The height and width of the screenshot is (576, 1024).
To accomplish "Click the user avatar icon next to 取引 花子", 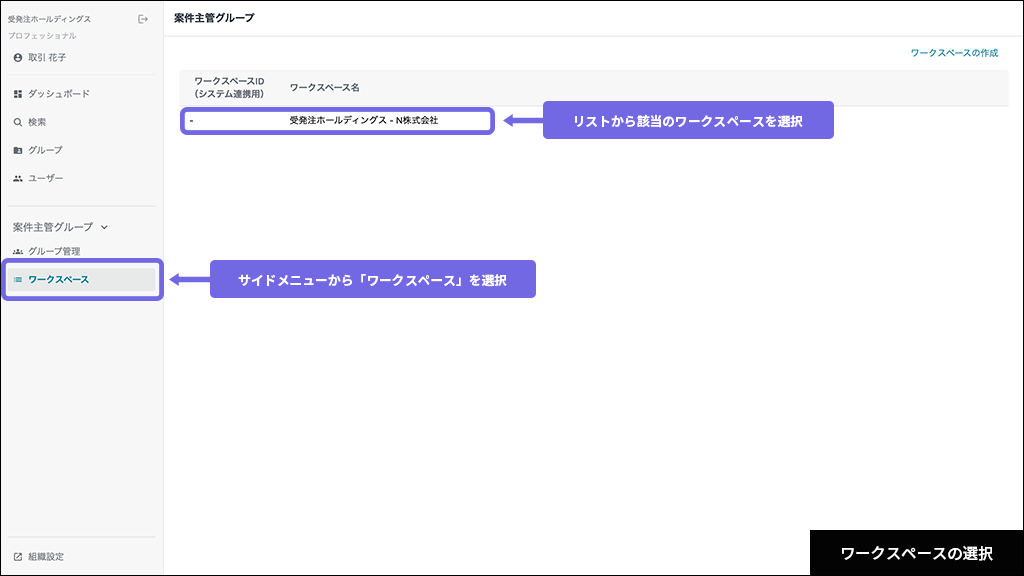I will pos(18,57).
